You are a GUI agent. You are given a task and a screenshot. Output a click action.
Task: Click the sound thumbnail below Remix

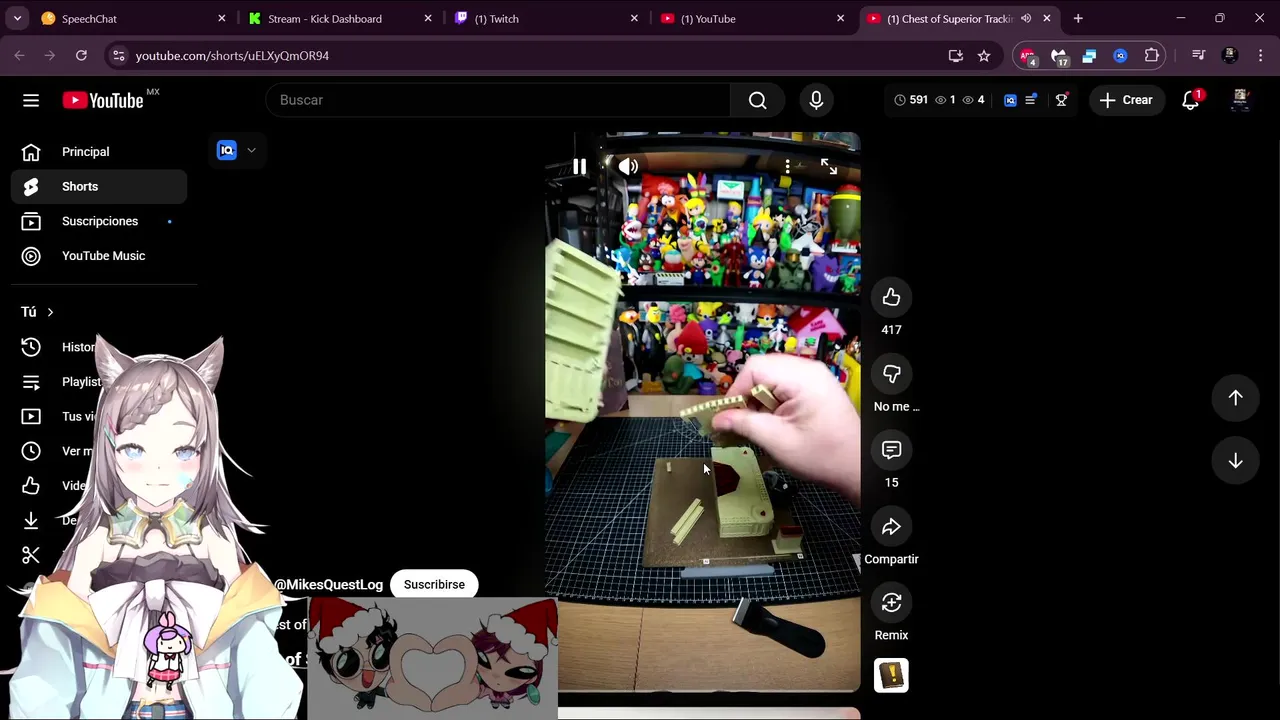click(x=891, y=675)
